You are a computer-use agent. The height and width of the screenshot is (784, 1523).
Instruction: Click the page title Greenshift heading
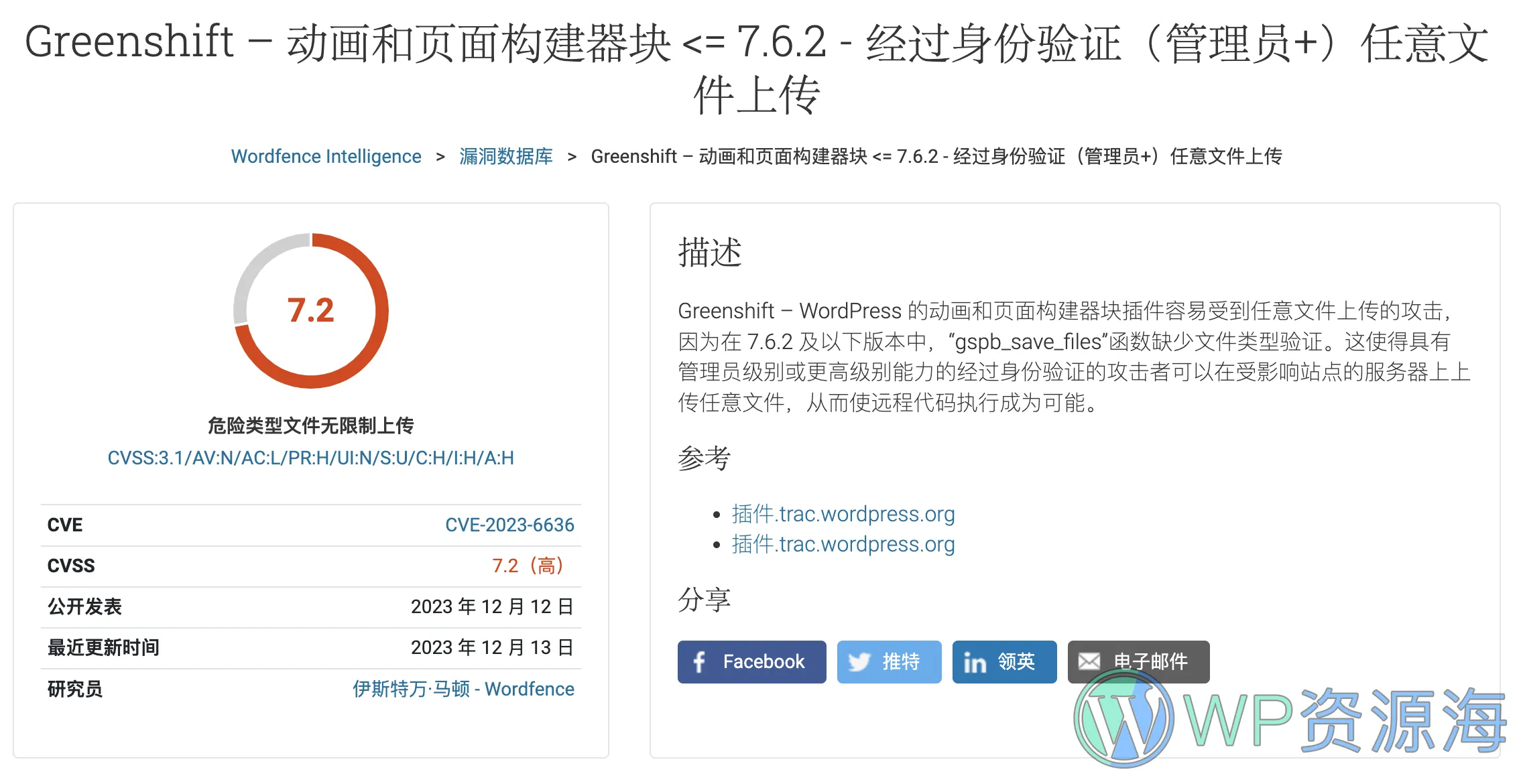pyautogui.click(x=757, y=68)
